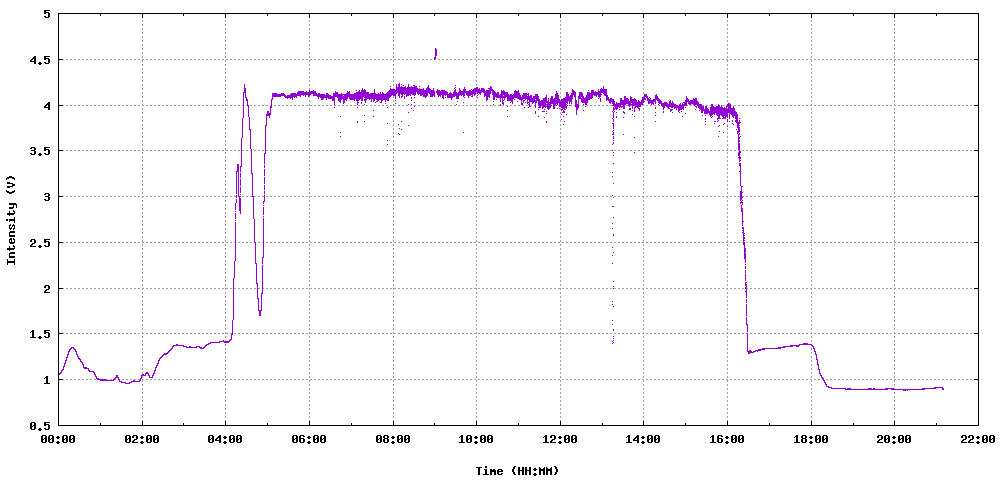Click the '18:00' time axis label
This screenshot has width=1000, height=480.
811,439
